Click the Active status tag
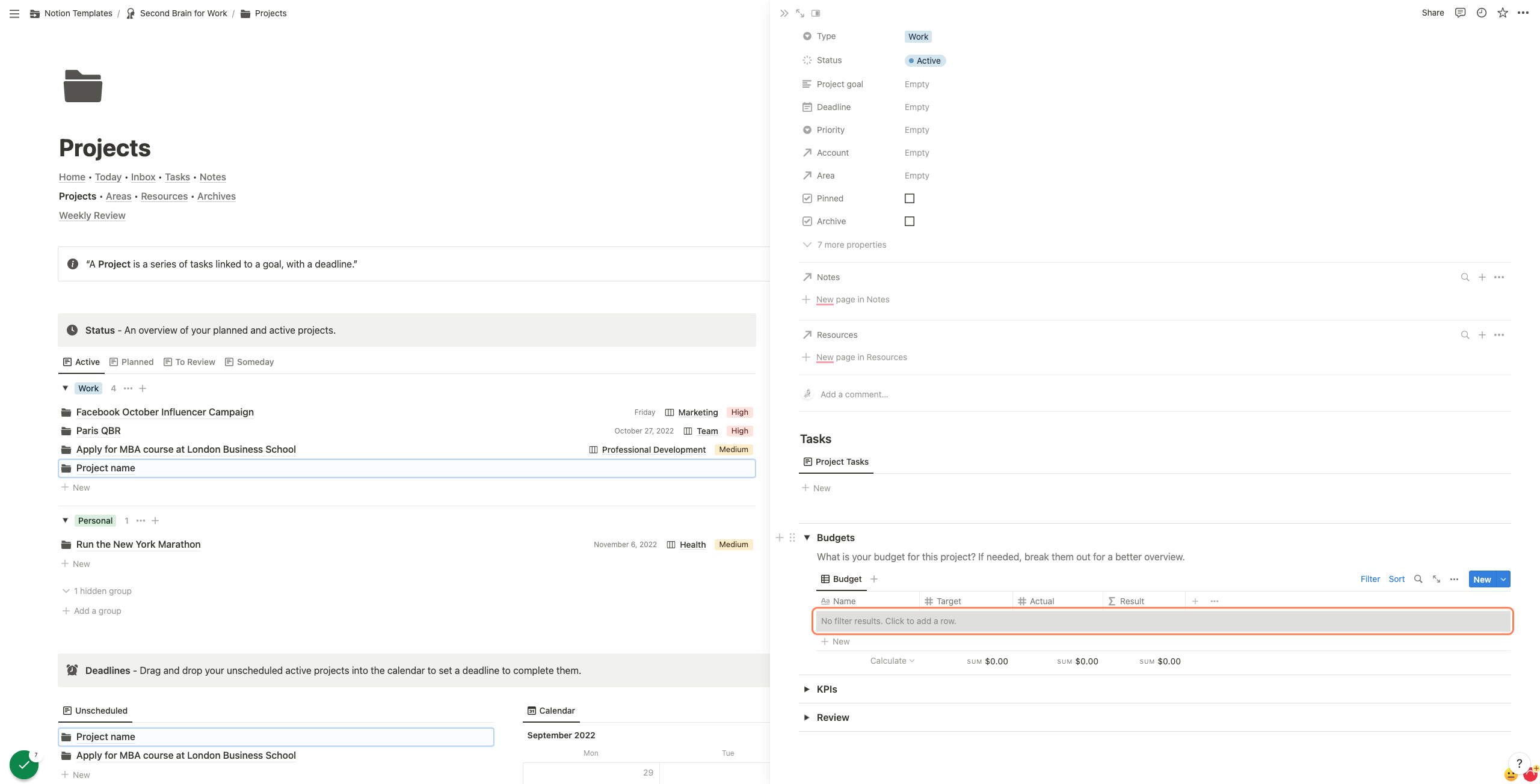This screenshot has width=1540, height=784. click(x=925, y=61)
